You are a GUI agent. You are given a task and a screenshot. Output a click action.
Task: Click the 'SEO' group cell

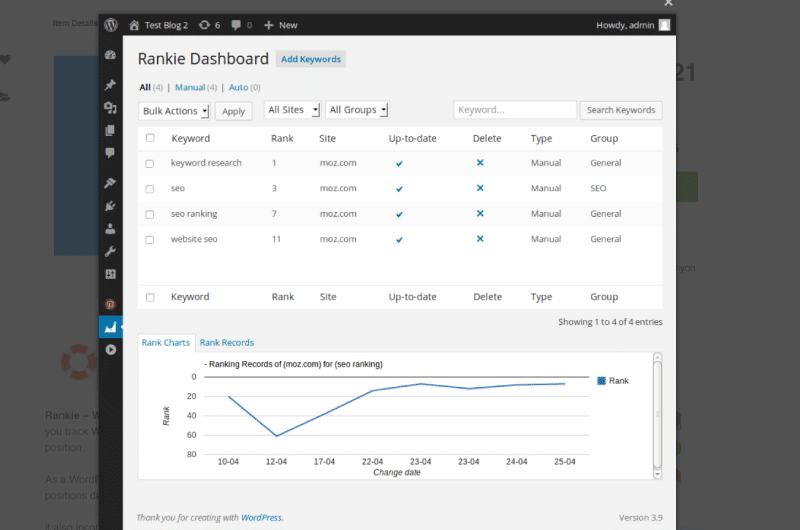point(598,188)
